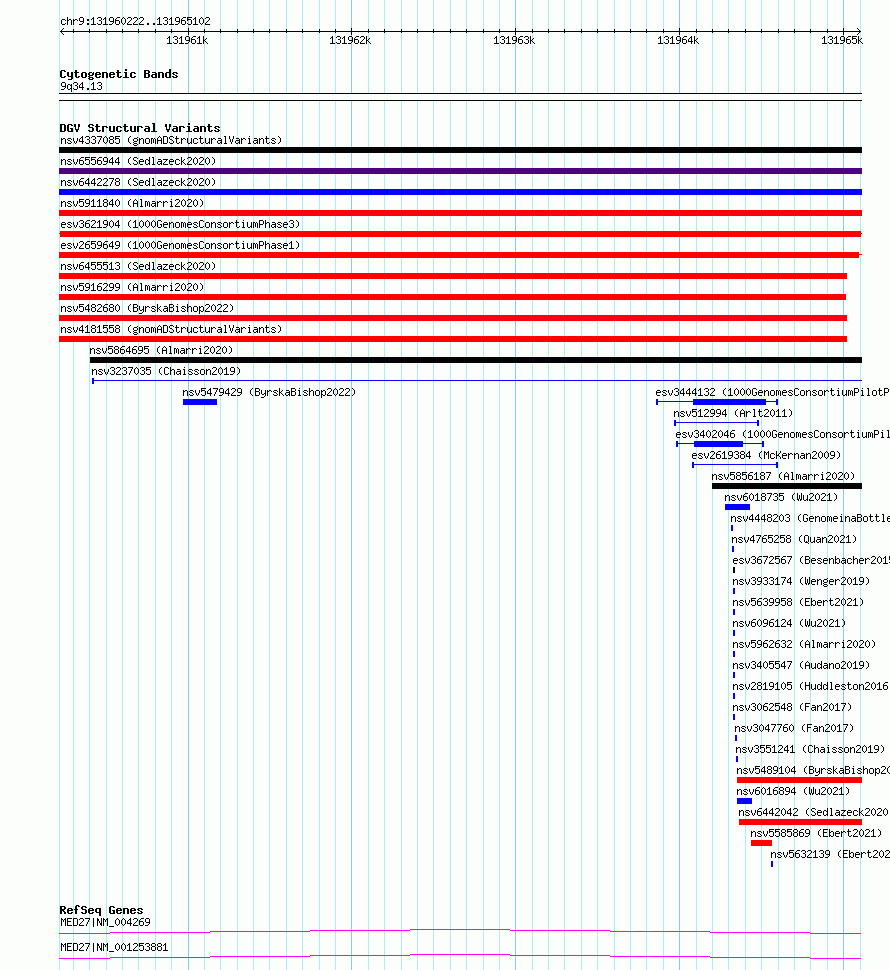
Task: Open nsv5639958 (Ebert2021) label
Action: [798, 603]
